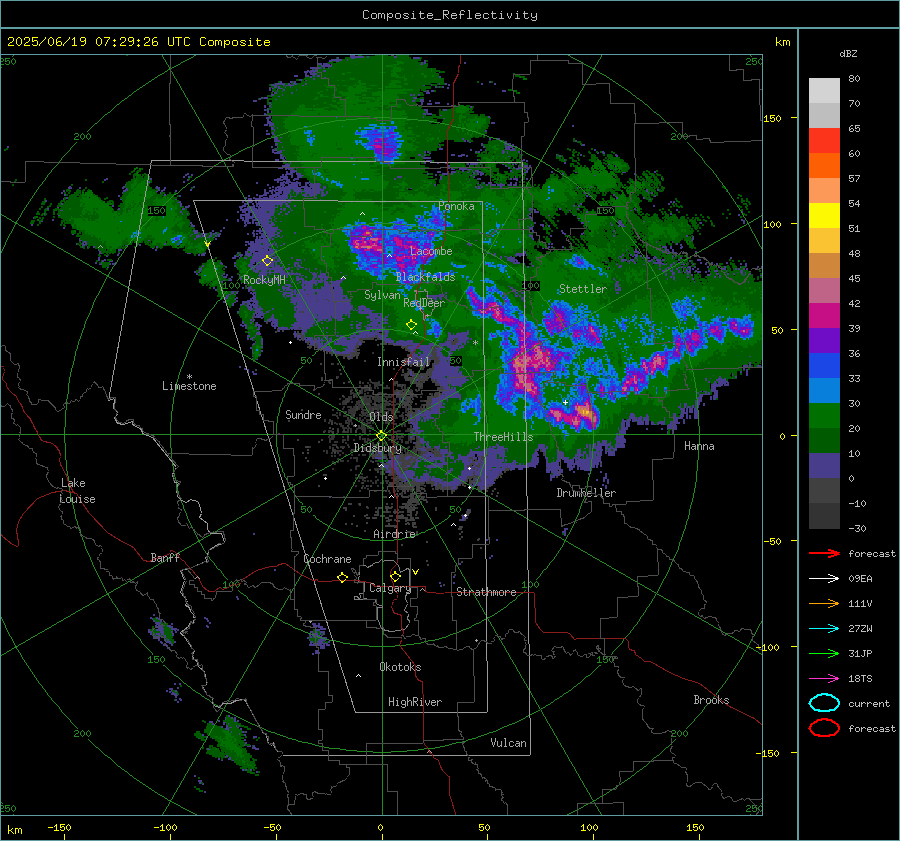Click the Calgary label
Image resolution: width=900 pixels, height=841 pixels.
point(390,588)
